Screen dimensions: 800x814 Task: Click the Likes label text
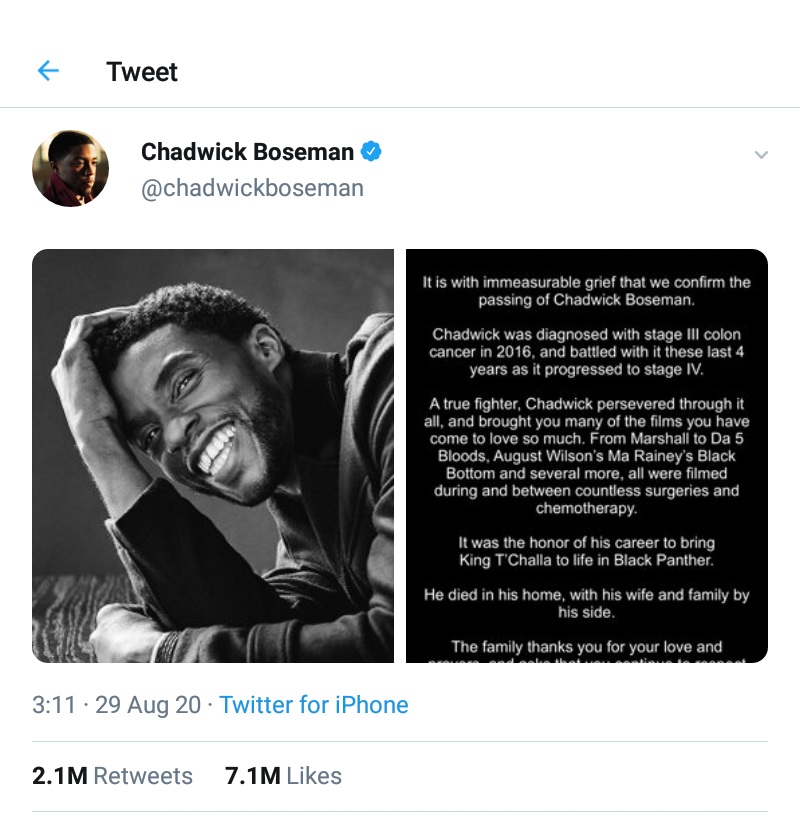click(x=314, y=776)
